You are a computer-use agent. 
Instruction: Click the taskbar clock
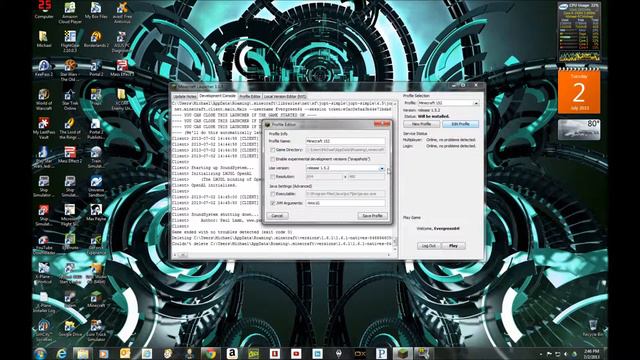click(591, 353)
